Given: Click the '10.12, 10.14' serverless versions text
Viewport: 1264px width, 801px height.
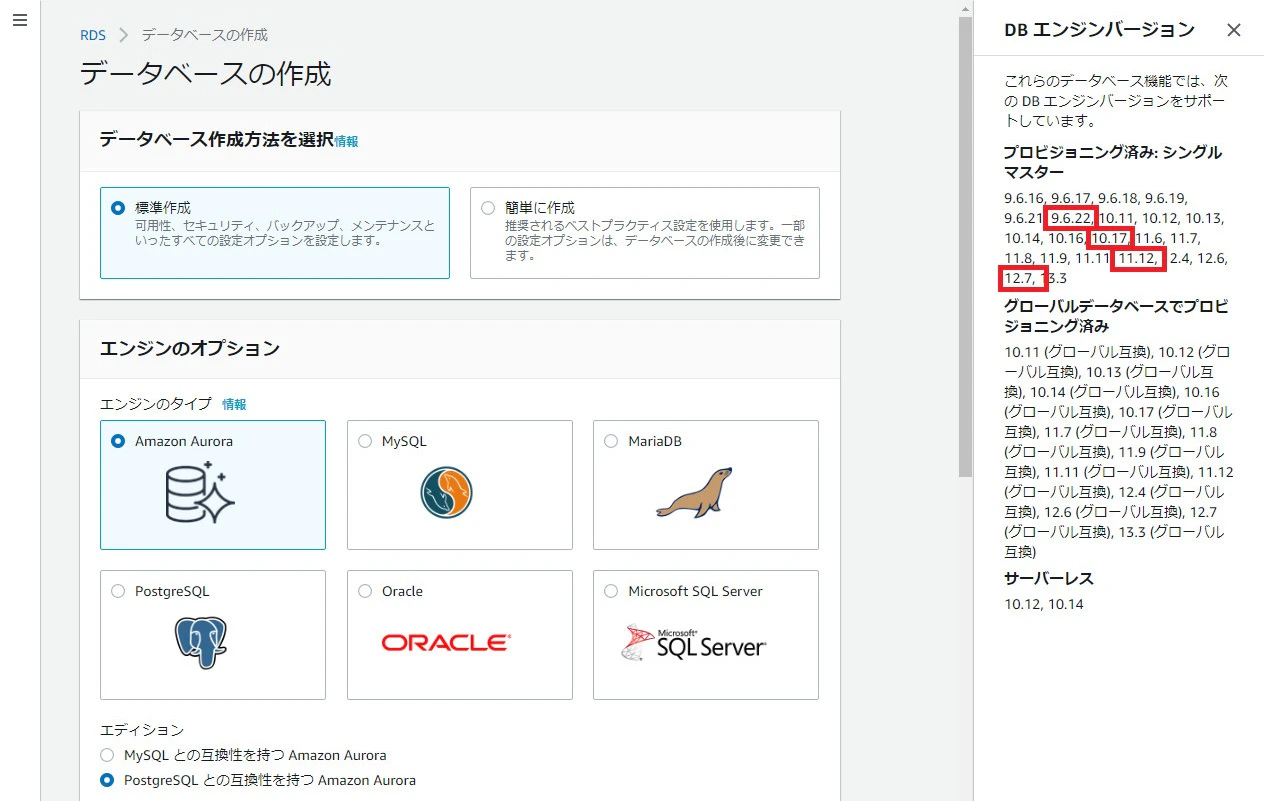Looking at the screenshot, I should [x=1044, y=604].
